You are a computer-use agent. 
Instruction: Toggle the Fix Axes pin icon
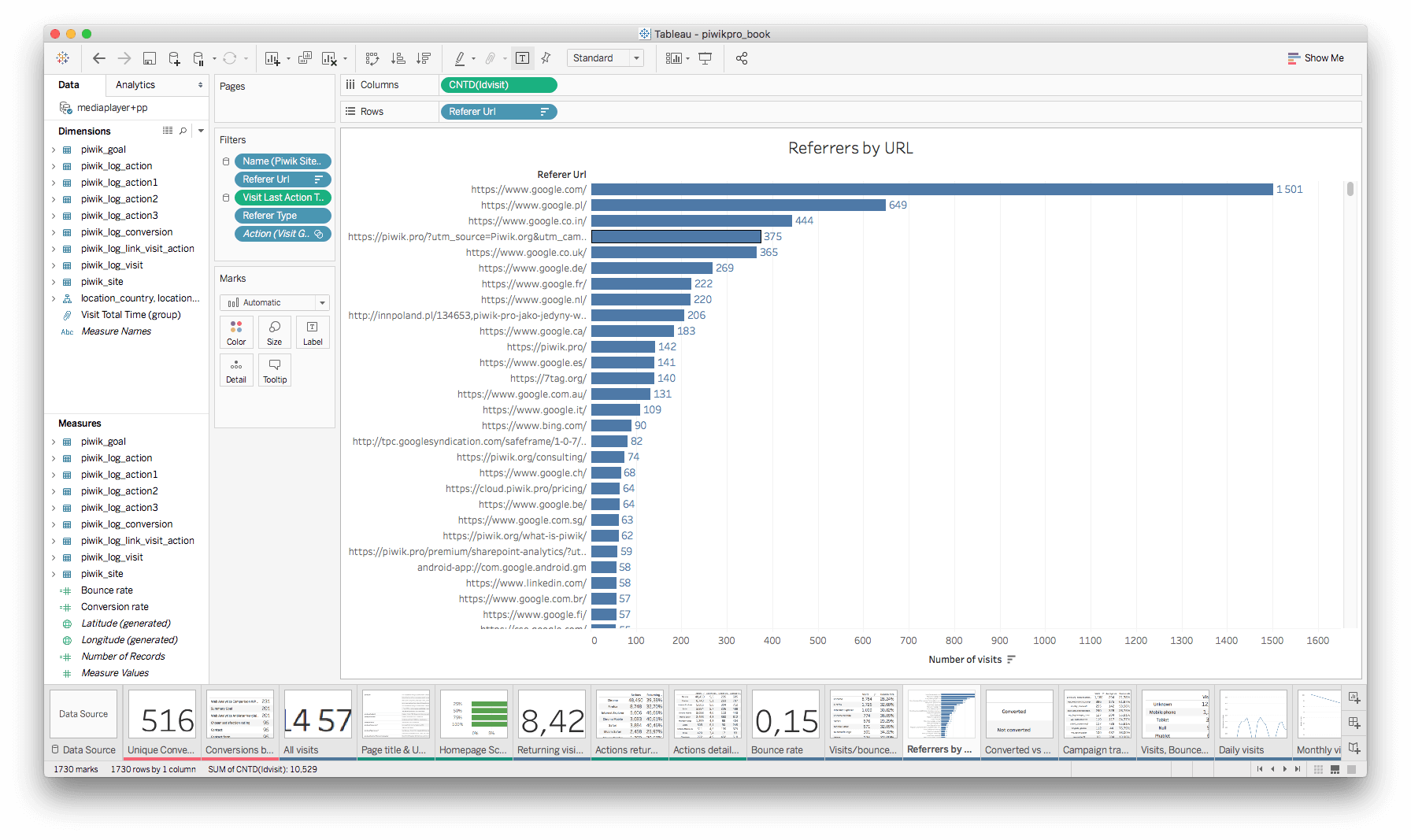546,58
